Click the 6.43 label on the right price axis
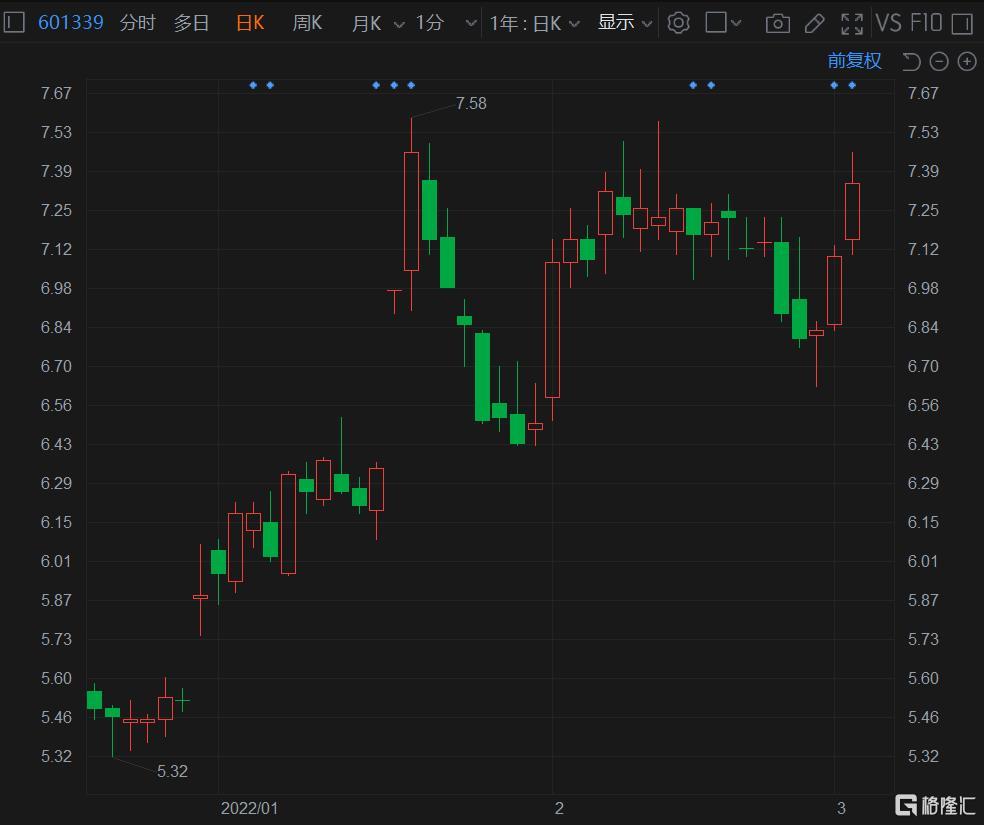The width and height of the screenshot is (984, 825). pos(923,444)
